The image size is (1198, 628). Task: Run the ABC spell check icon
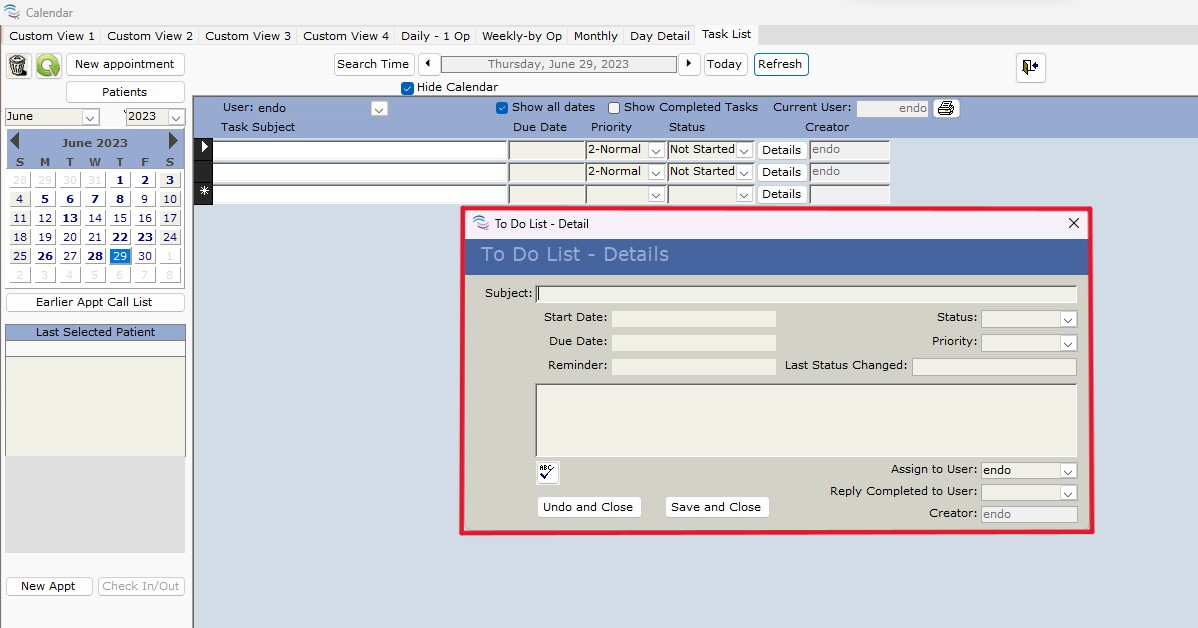tap(547, 473)
